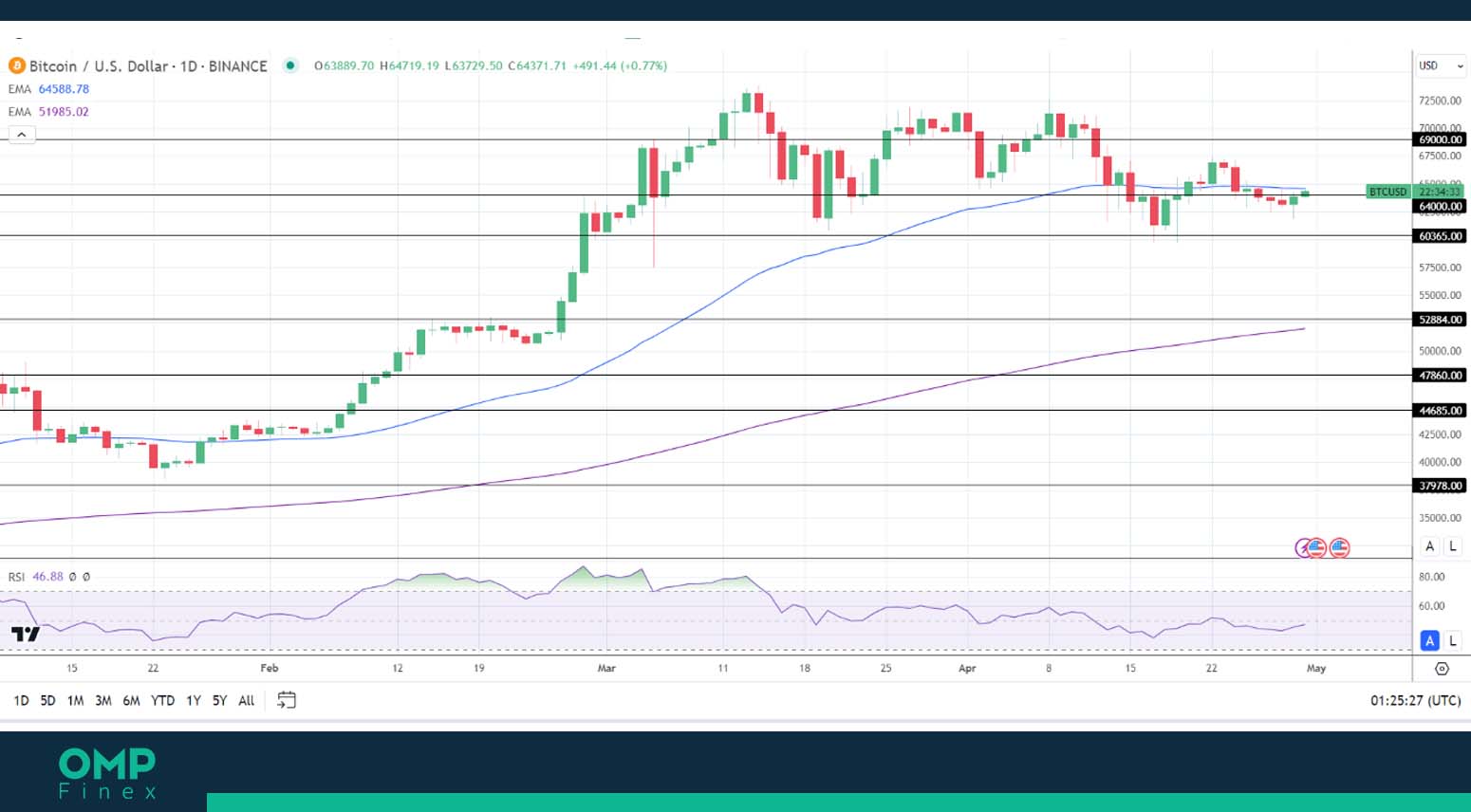Click the 42500.00 price axis label
The width and height of the screenshot is (1471, 812).
click(x=1440, y=434)
